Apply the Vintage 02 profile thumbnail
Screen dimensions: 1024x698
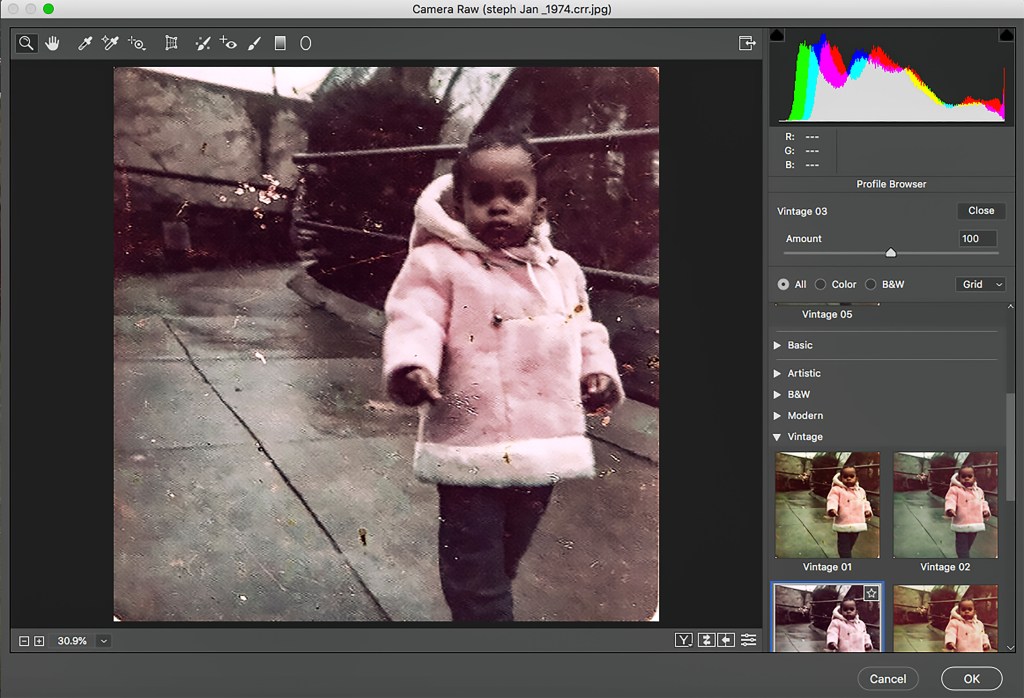[x=945, y=505]
